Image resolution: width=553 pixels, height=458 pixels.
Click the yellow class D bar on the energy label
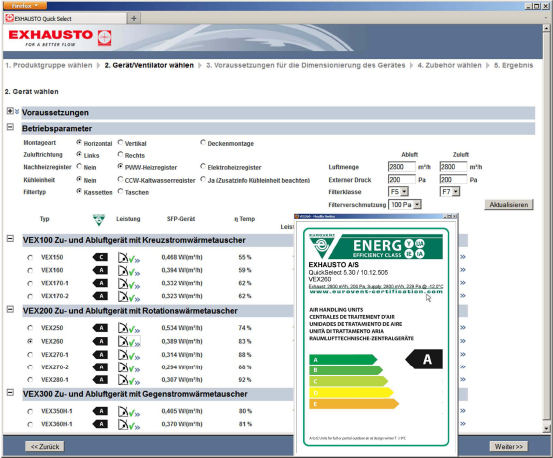pos(351,393)
